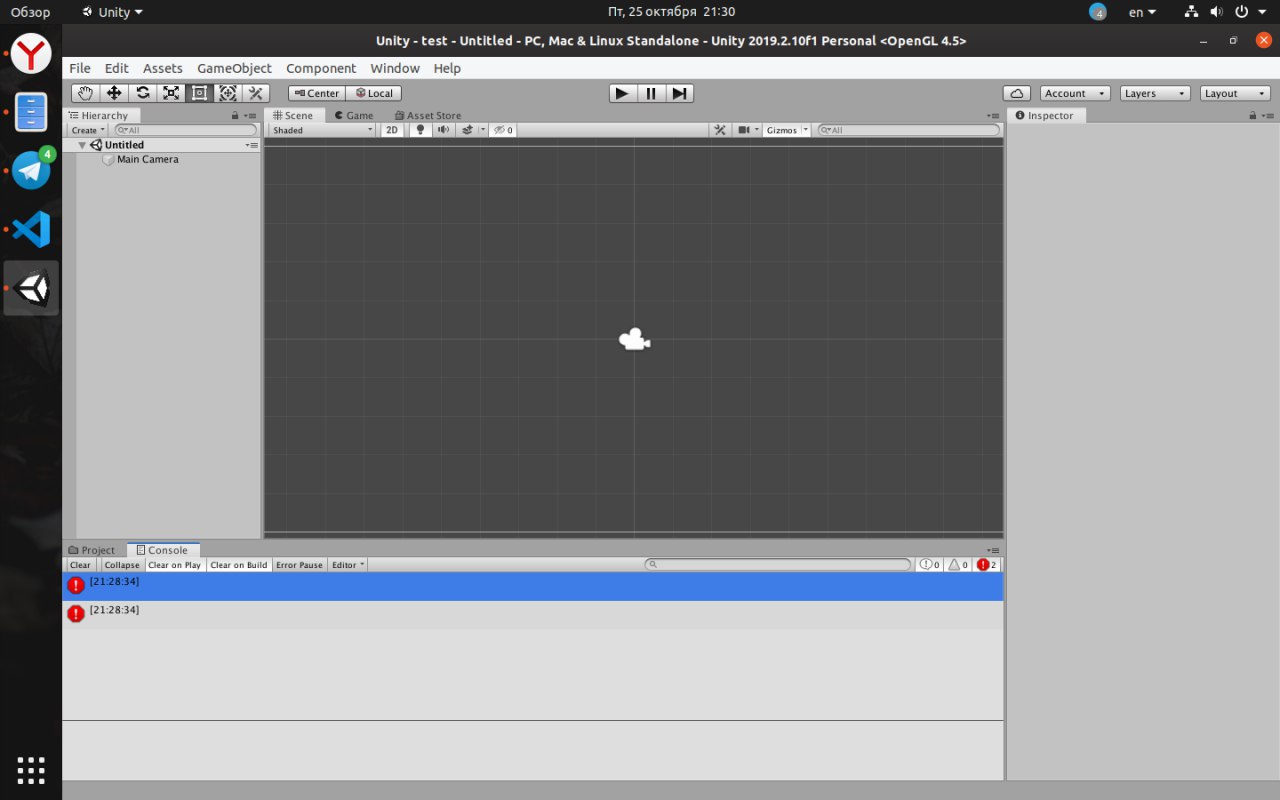Open the GameObject menu

pyautogui.click(x=234, y=68)
